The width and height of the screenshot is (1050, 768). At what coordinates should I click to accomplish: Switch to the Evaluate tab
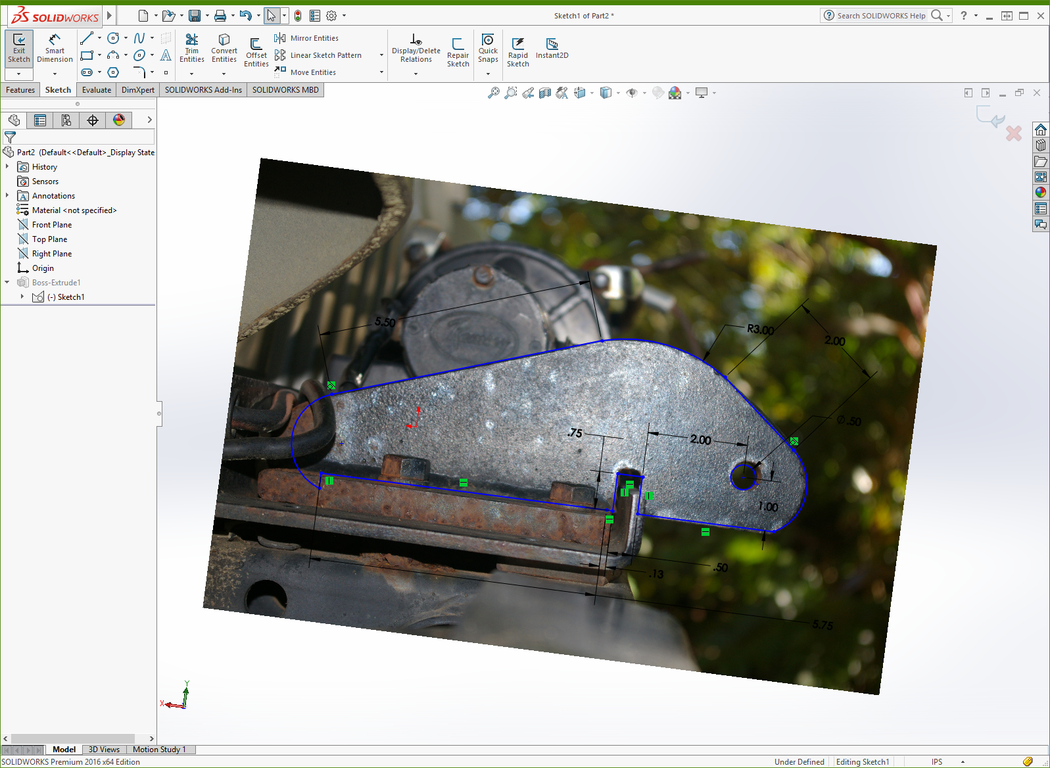pos(96,90)
